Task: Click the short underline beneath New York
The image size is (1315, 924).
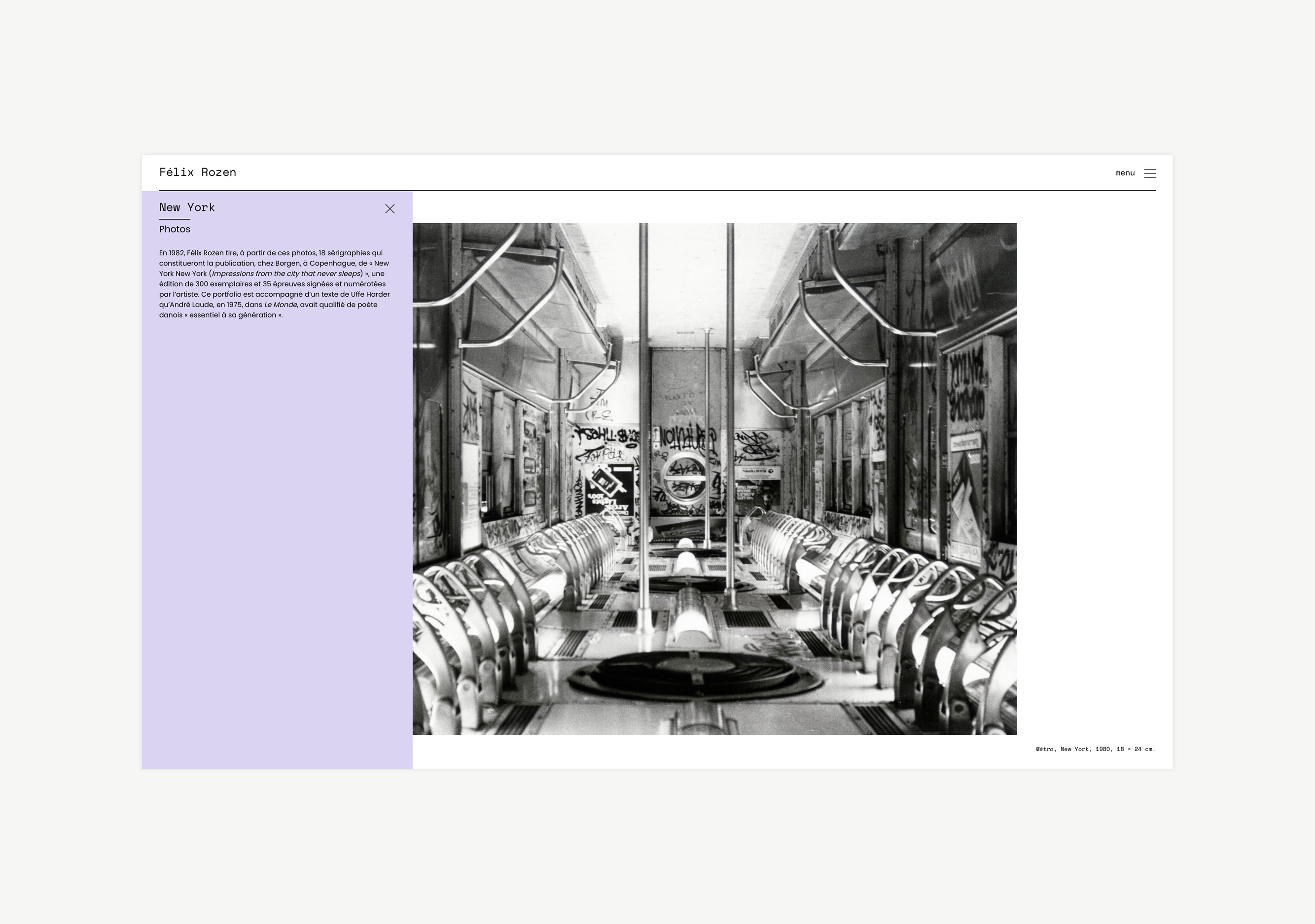Action: (174, 219)
